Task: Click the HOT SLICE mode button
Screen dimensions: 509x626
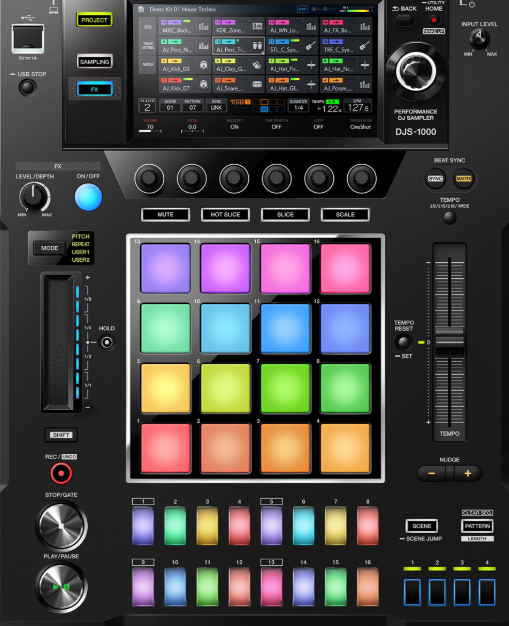Action: [x=225, y=214]
